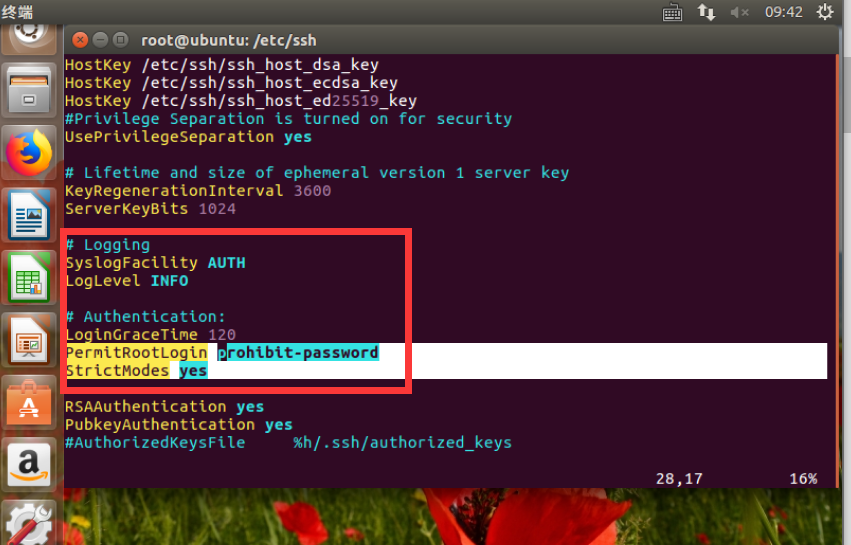Open the muted sound volume indicator
The image size is (851, 545).
739,12
